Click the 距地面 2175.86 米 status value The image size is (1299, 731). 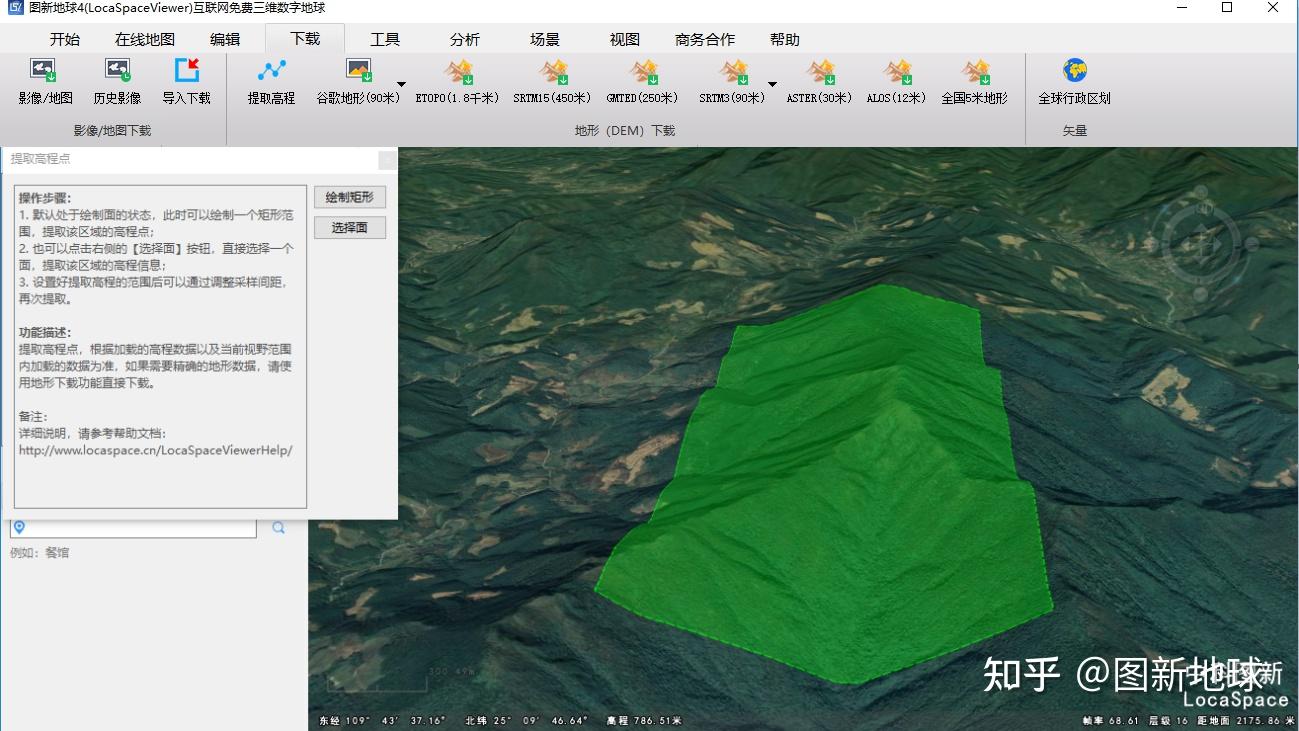point(1246,720)
